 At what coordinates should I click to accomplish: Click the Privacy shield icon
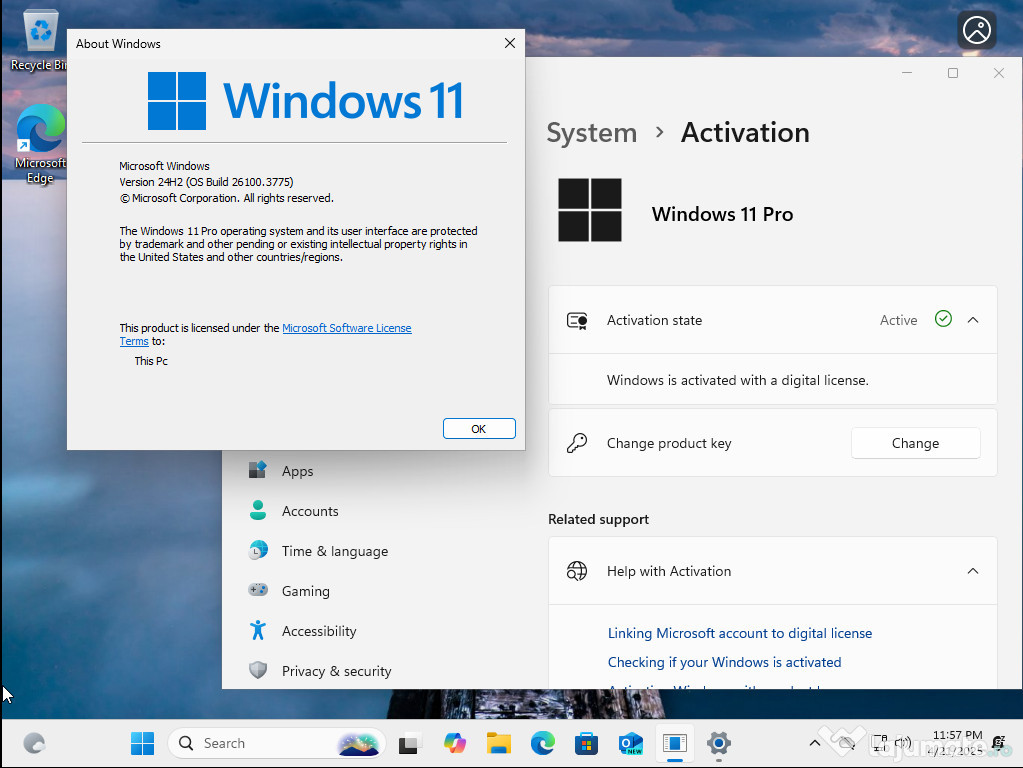click(258, 670)
